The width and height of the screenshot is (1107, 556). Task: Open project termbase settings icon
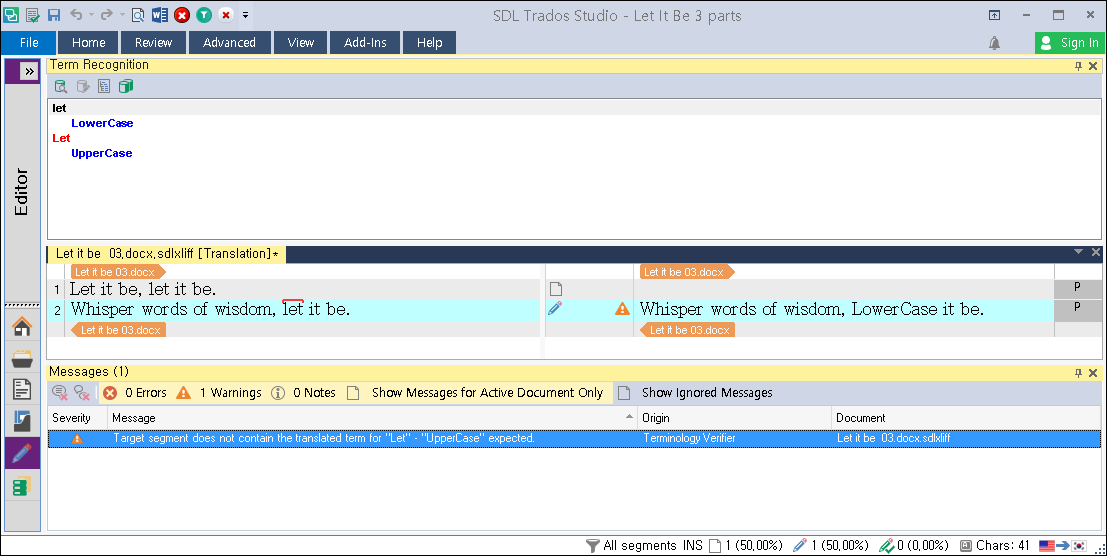126,86
